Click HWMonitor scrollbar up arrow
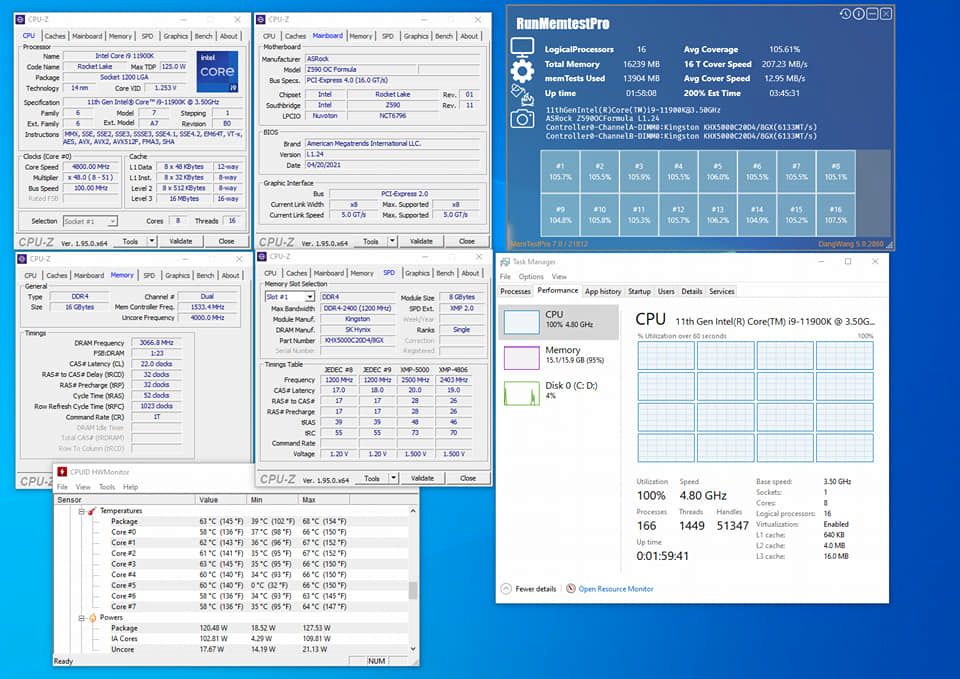This screenshot has width=960, height=679. [x=413, y=511]
